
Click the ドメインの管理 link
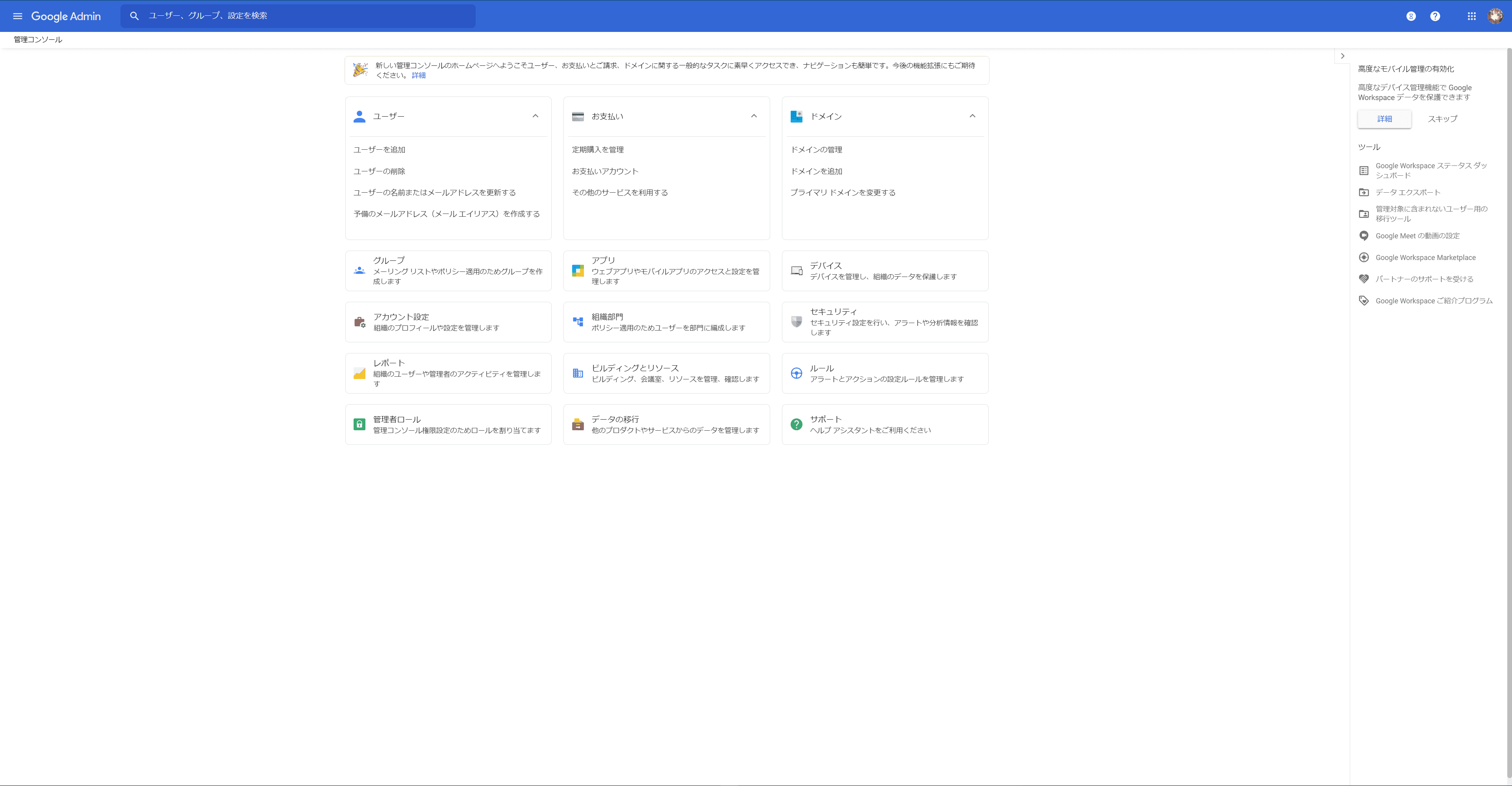coord(816,150)
